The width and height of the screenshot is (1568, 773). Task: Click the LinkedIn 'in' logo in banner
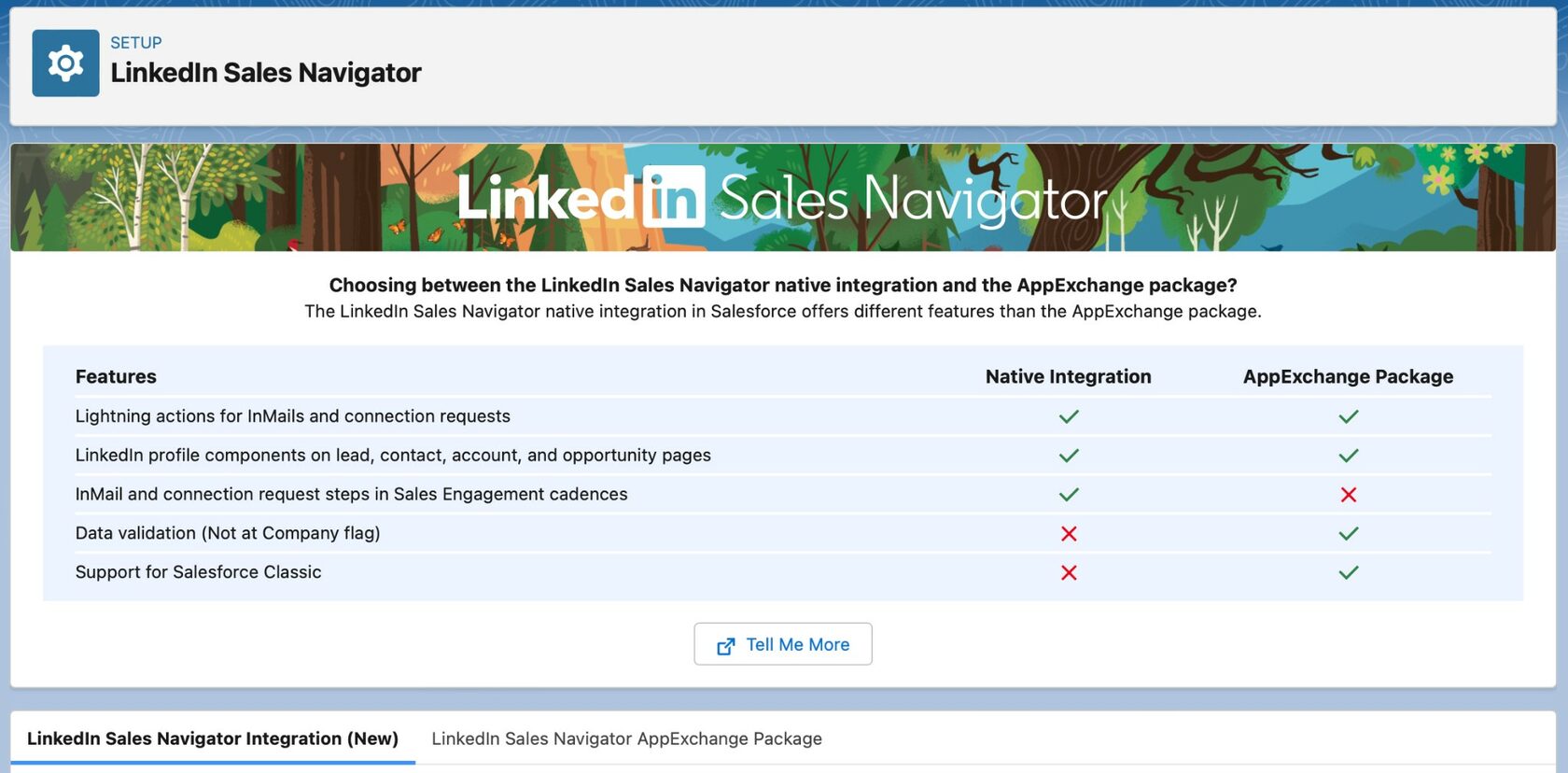tap(674, 197)
